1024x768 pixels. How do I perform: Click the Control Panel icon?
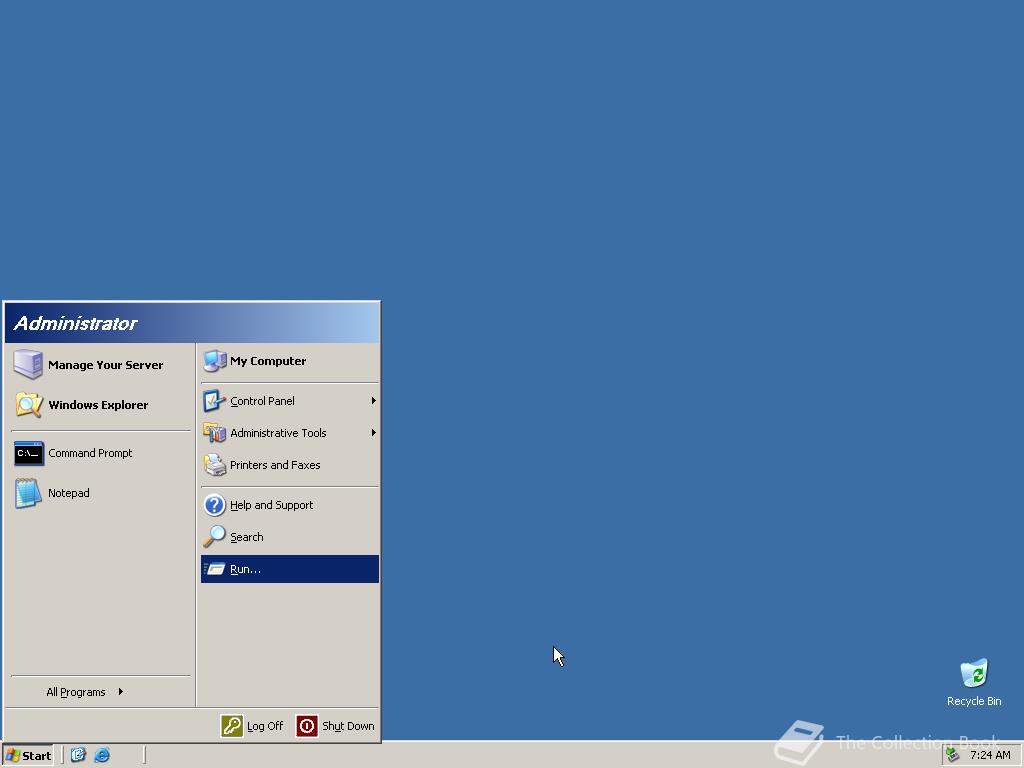coord(214,401)
